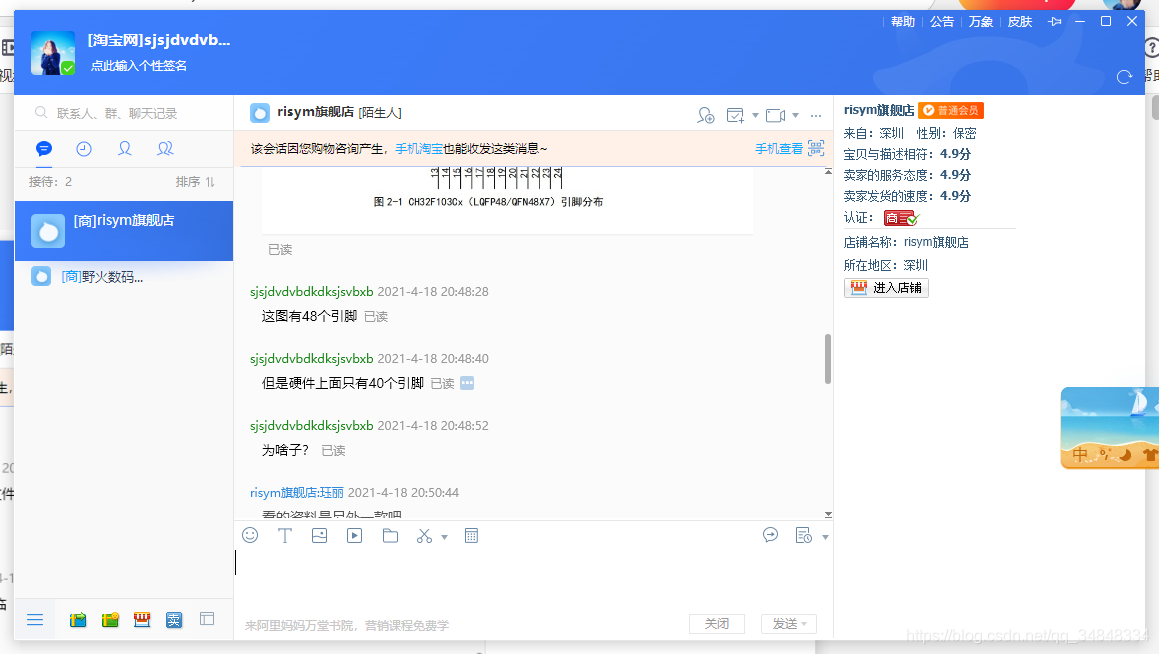This screenshot has width=1159, height=654.
Task: Switch to the groups tab (two people icon)
Action: tap(166, 149)
